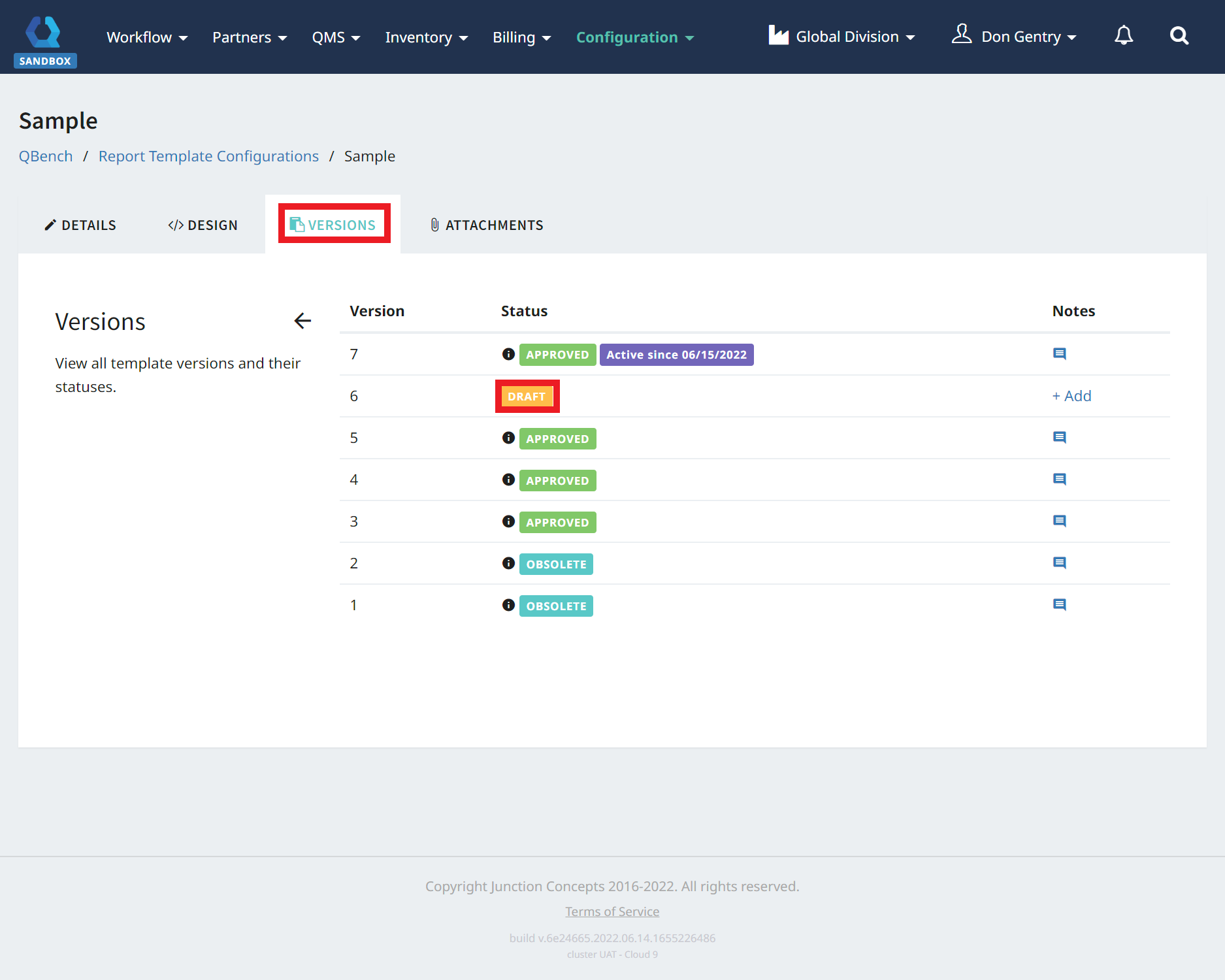The width and height of the screenshot is (1225, 980).
Task: Click + Add note for version 6
Action: pyautogui.click(x=1071, y=396)
